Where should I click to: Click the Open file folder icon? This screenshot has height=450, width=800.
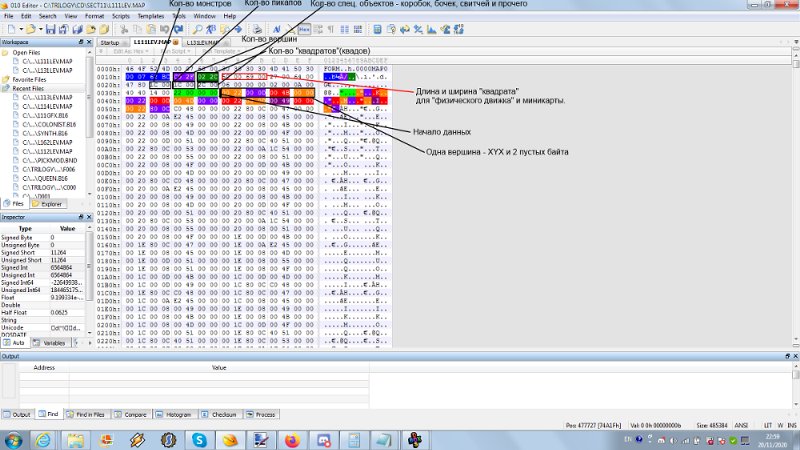point(31,30)
